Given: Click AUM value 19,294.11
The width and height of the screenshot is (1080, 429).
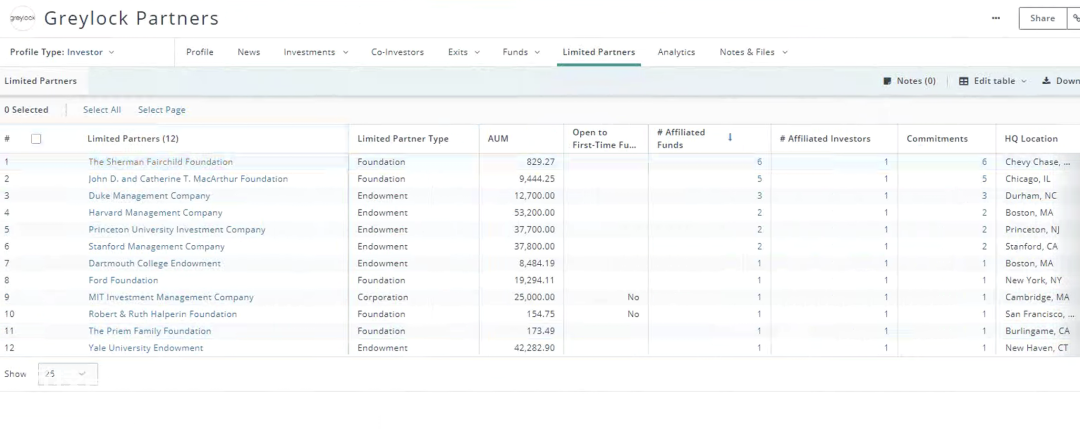Looking at the screenshot, I should point(534,280).
